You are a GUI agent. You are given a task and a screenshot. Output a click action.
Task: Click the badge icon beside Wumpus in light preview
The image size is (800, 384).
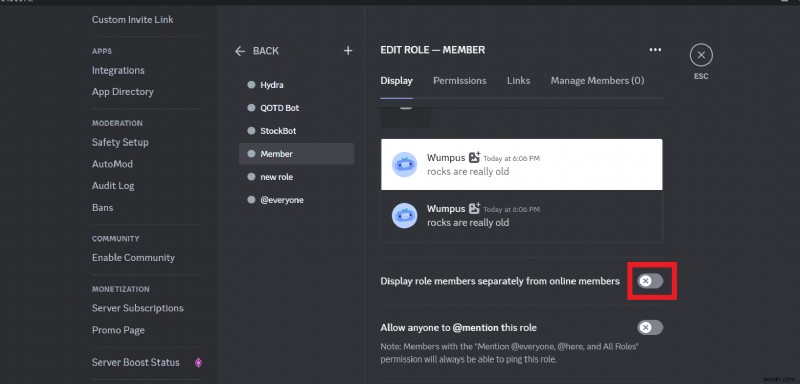[x=474, y=158]
